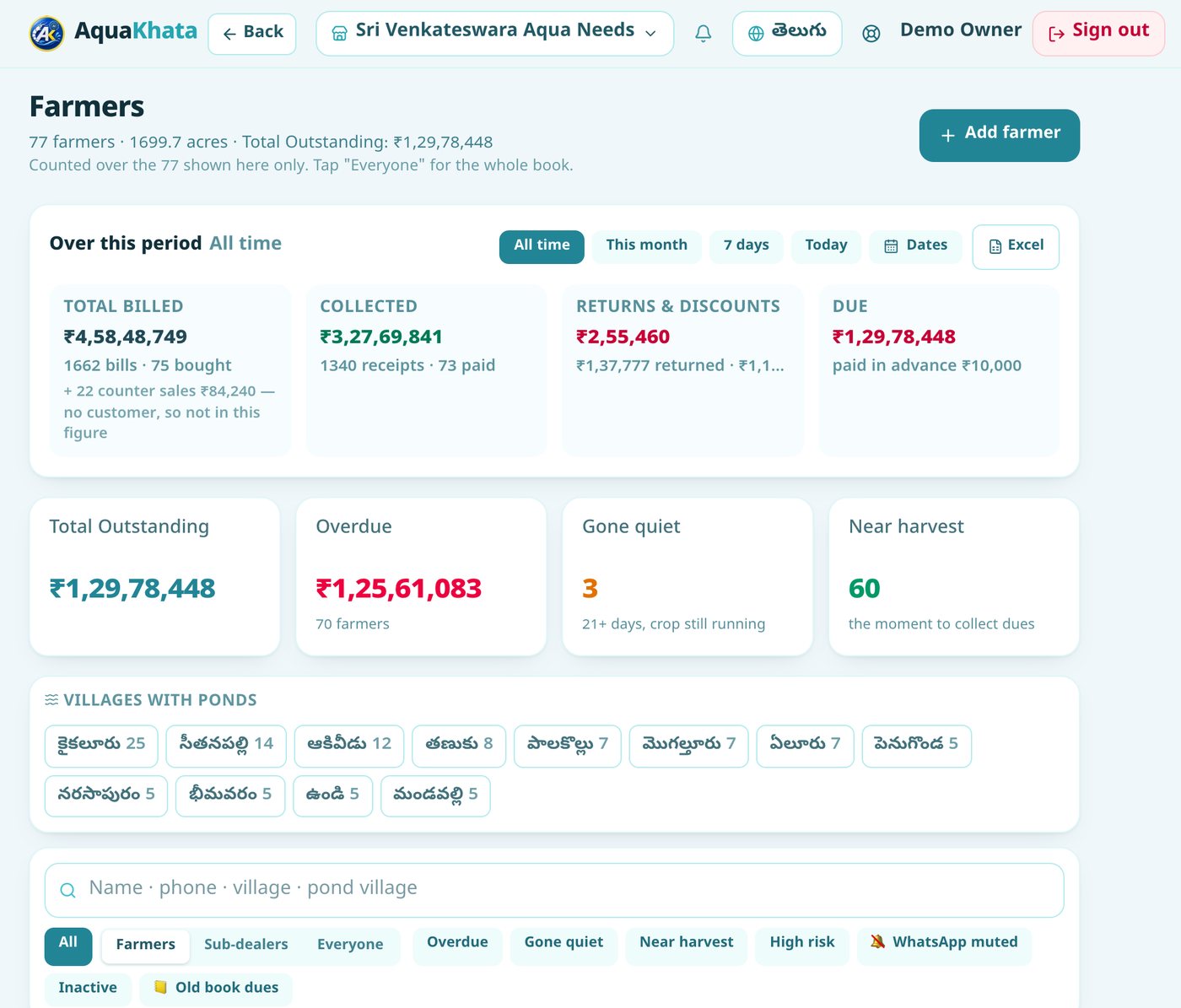Apply the Gone quiet filter chip

(564, 945)
